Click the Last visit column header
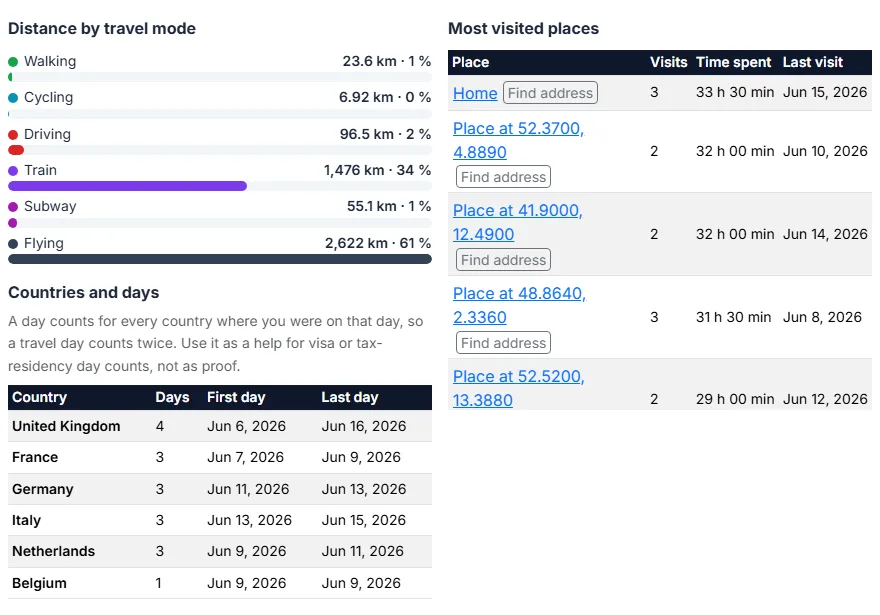The height and width of the screenshot is (615, 880). (813, 62)
